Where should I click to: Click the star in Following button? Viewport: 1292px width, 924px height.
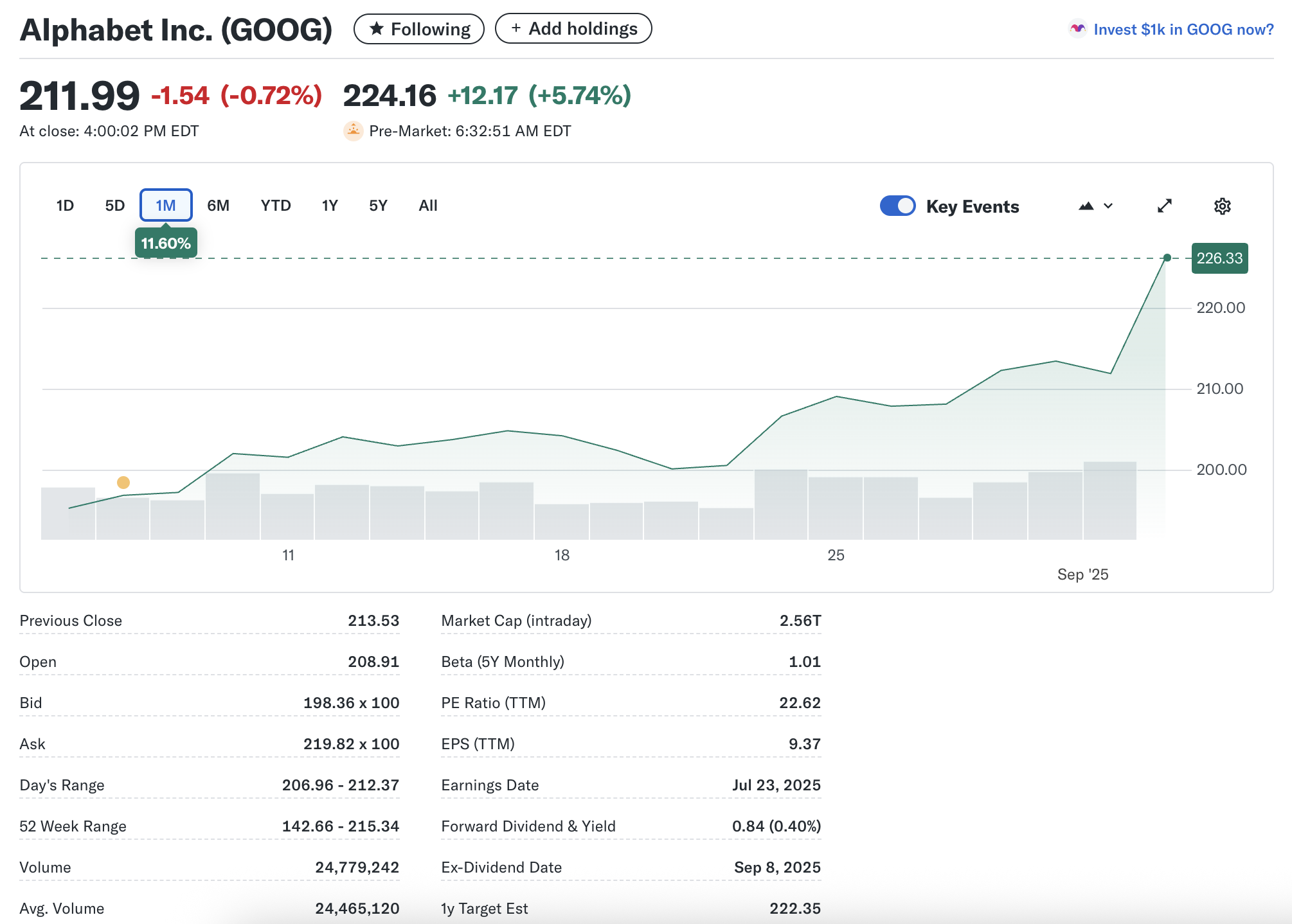[377, 29]
